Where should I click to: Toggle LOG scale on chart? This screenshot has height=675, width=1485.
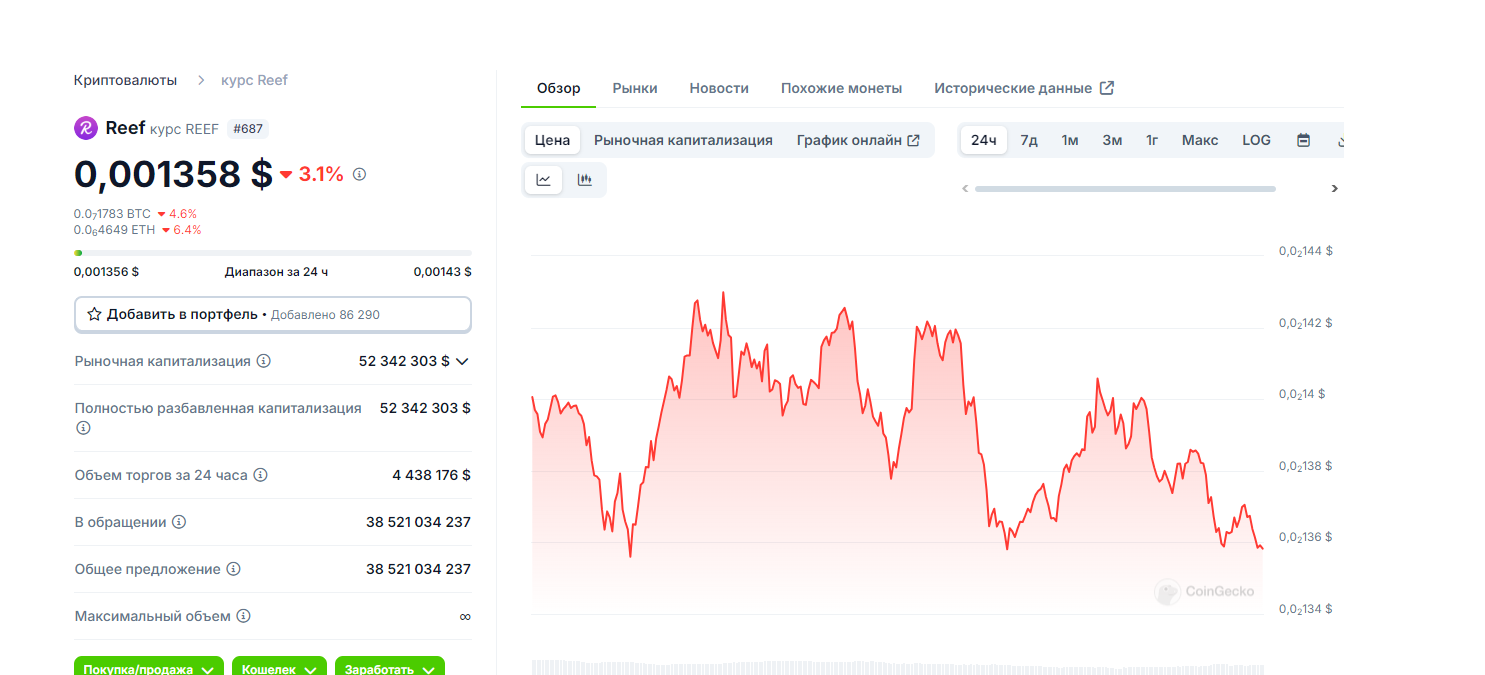tap(1256, 140)
